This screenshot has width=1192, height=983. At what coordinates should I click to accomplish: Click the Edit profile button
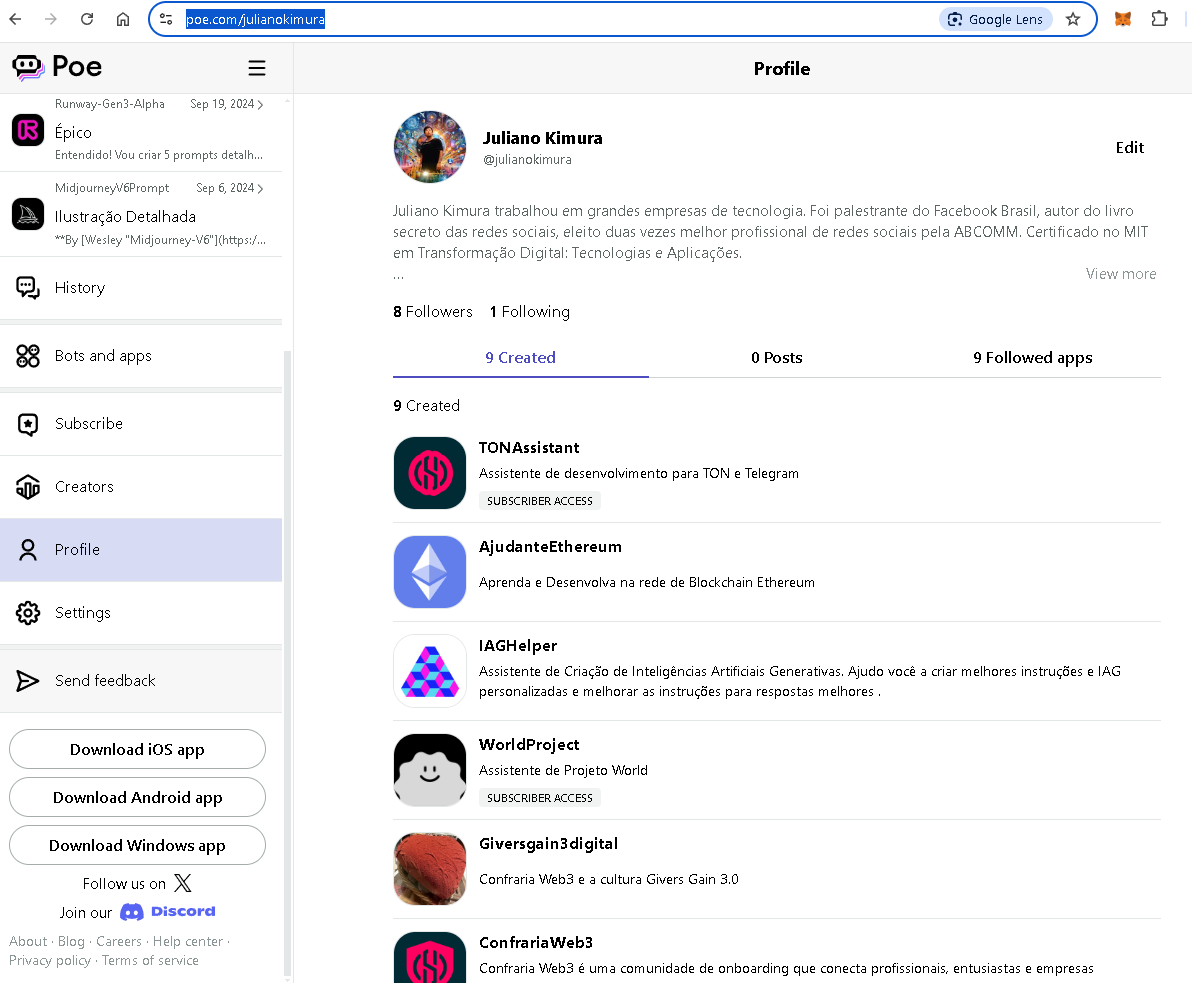point(1129,147)
